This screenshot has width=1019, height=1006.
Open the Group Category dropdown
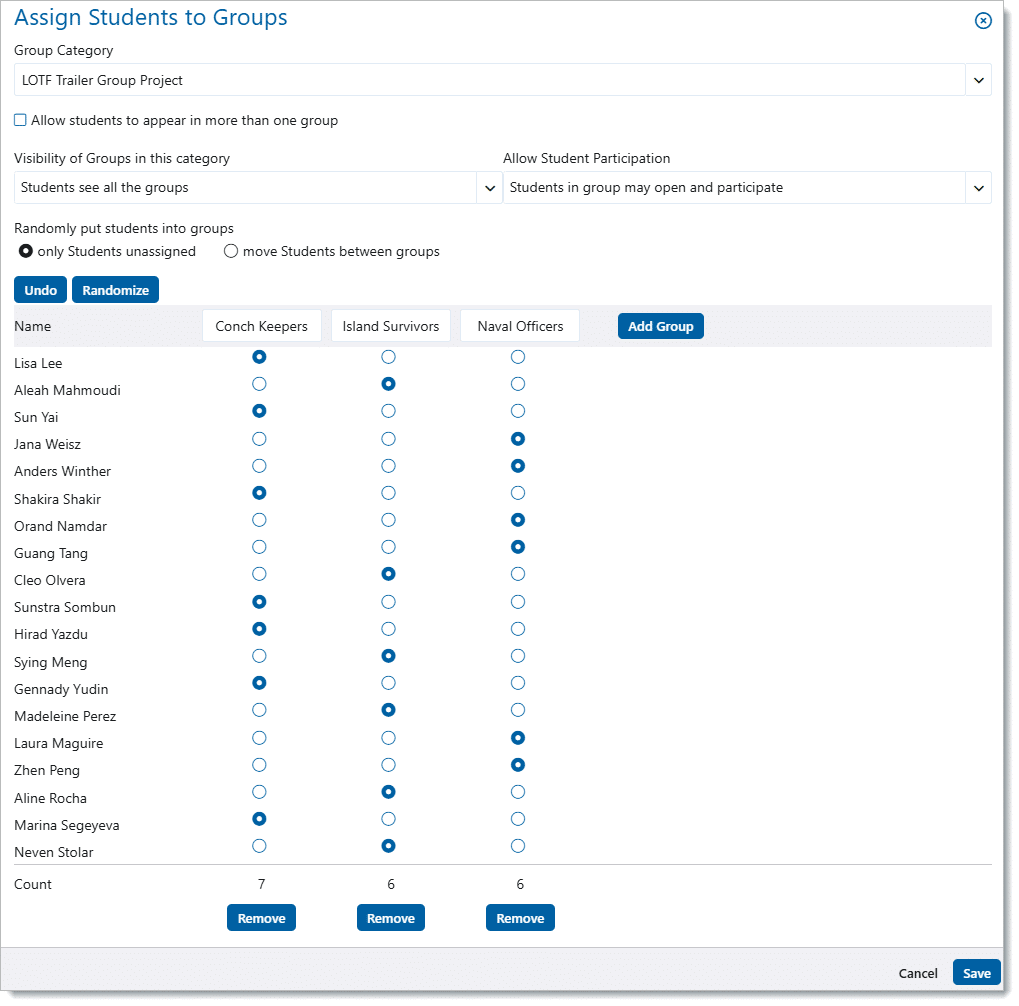[x=978, y=80]
